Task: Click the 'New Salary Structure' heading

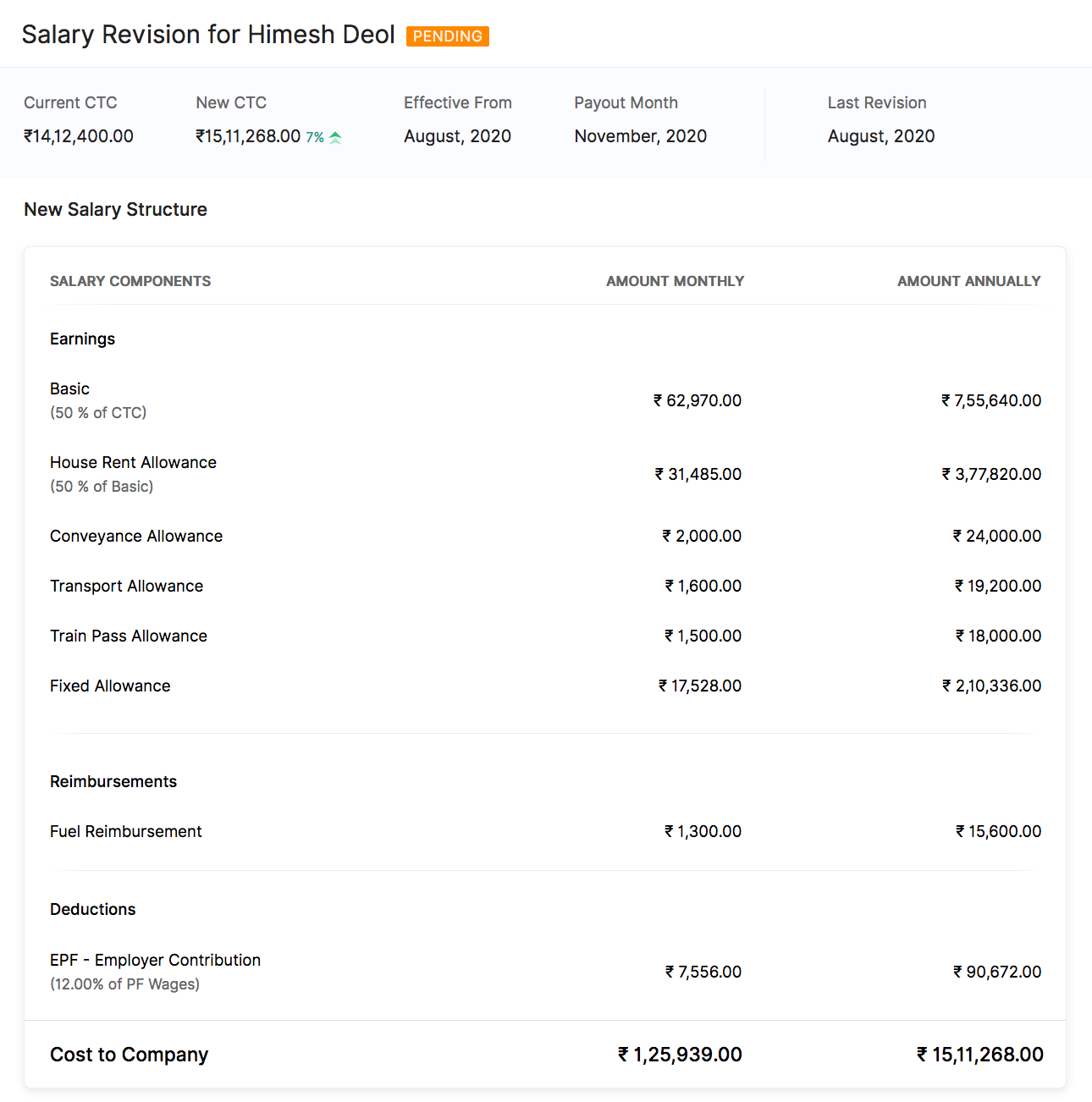Action: pyautogui.click(x=115, y=209)
